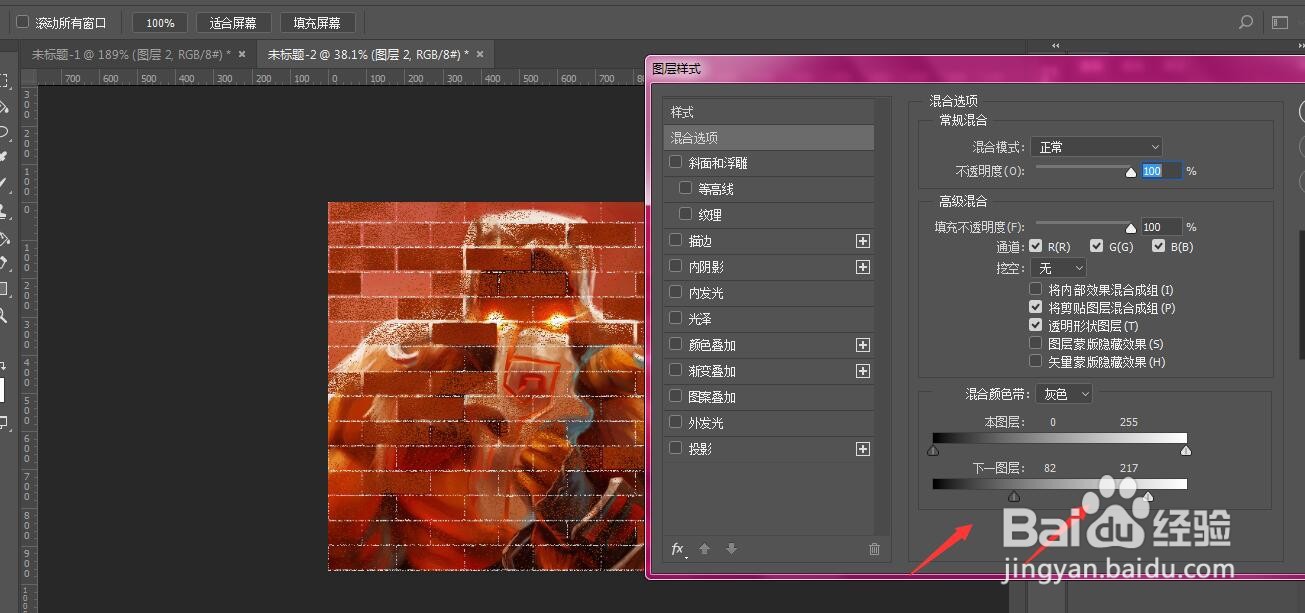Close the 未标题-2 document tab
Viewport: 1305px width, 613px height.
[480, 54]
